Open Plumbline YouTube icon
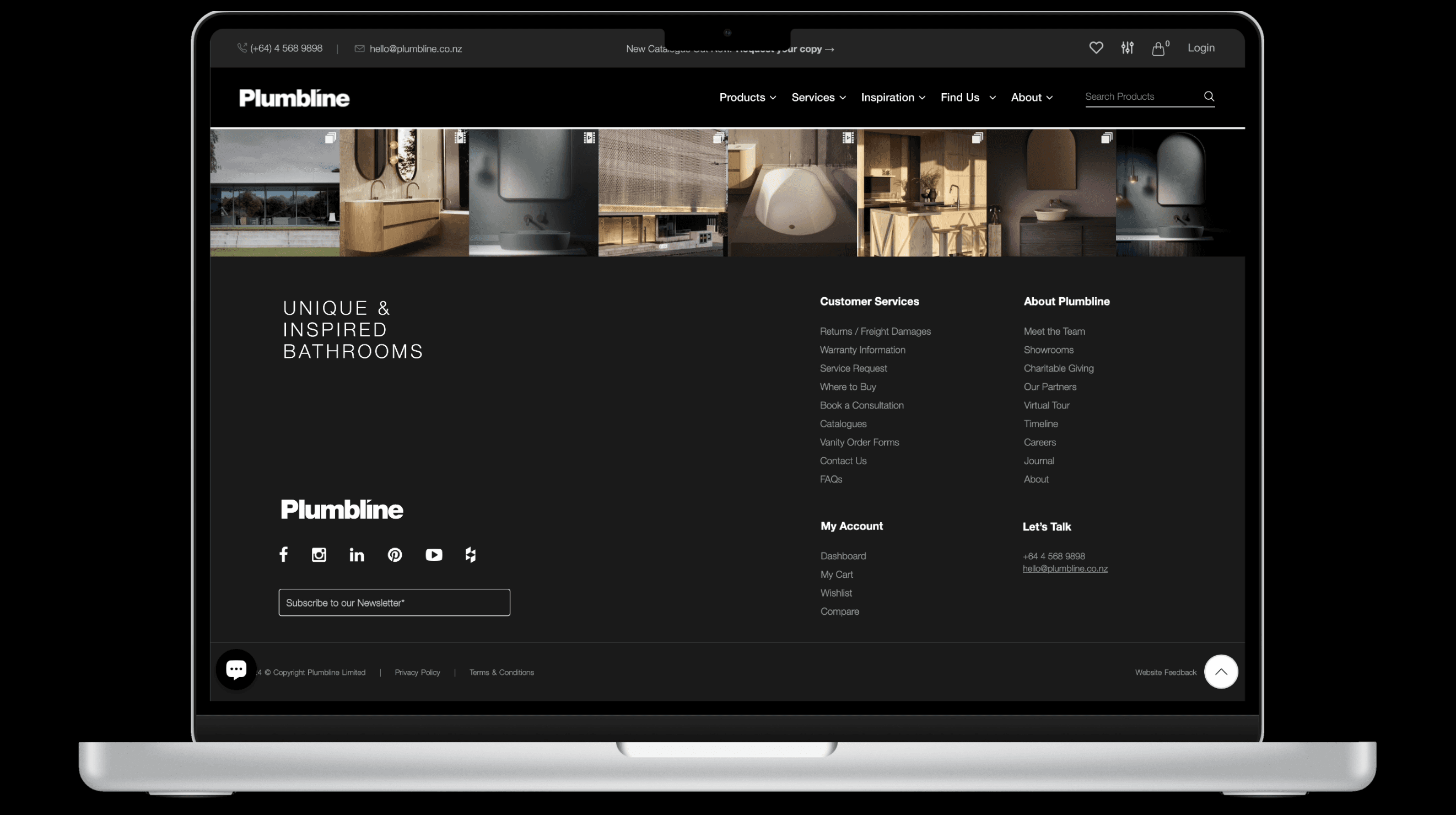Viewport: 1456px width, 815px height. coord(434,555)
